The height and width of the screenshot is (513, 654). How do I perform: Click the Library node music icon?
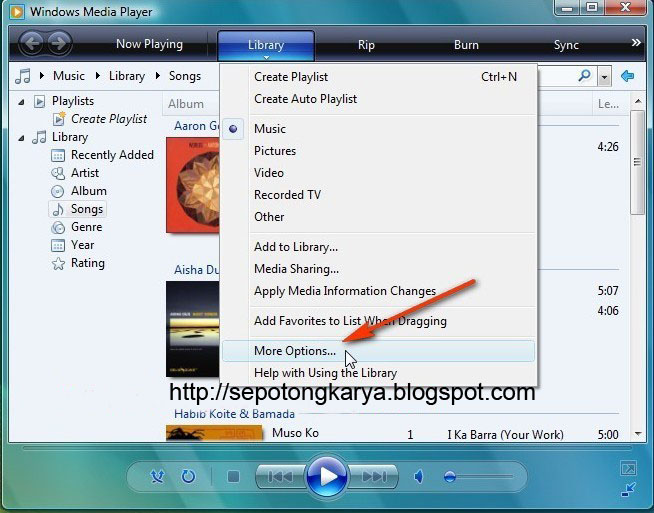[39, 137]
